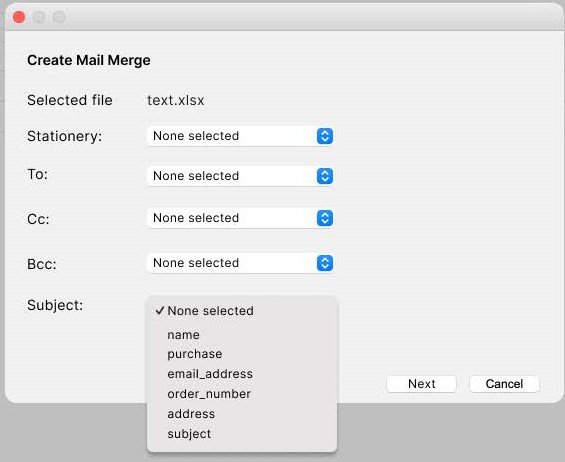This screenshot has height=462, width=565.
Task: Click the Create Mail Merge heading
Action: pyautogui.click(x=89, y=60)
